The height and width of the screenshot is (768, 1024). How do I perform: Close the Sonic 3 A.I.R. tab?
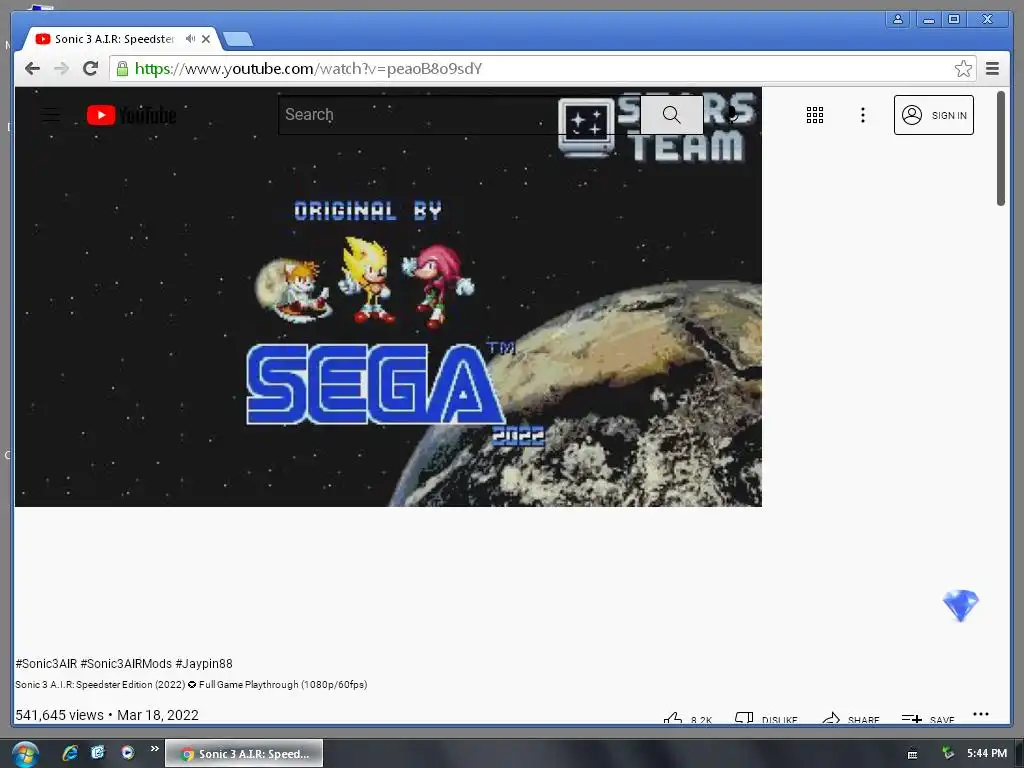click(x=206, y=39)
